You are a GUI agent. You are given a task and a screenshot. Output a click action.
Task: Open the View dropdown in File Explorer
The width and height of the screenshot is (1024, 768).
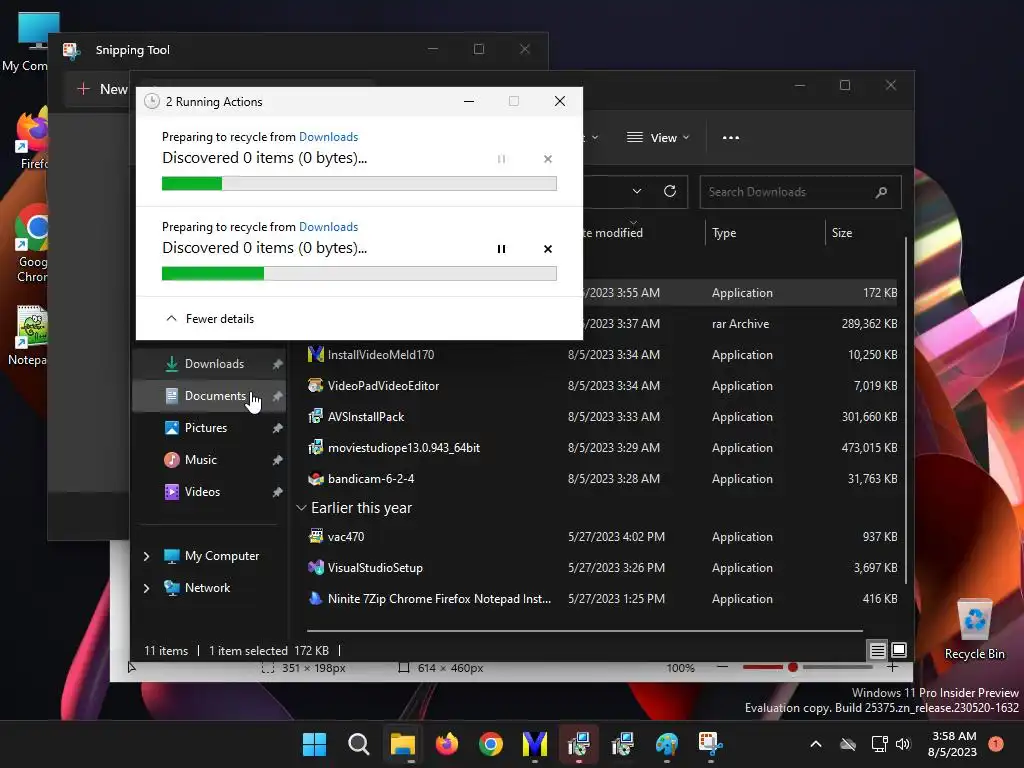[x=658, y=138]
